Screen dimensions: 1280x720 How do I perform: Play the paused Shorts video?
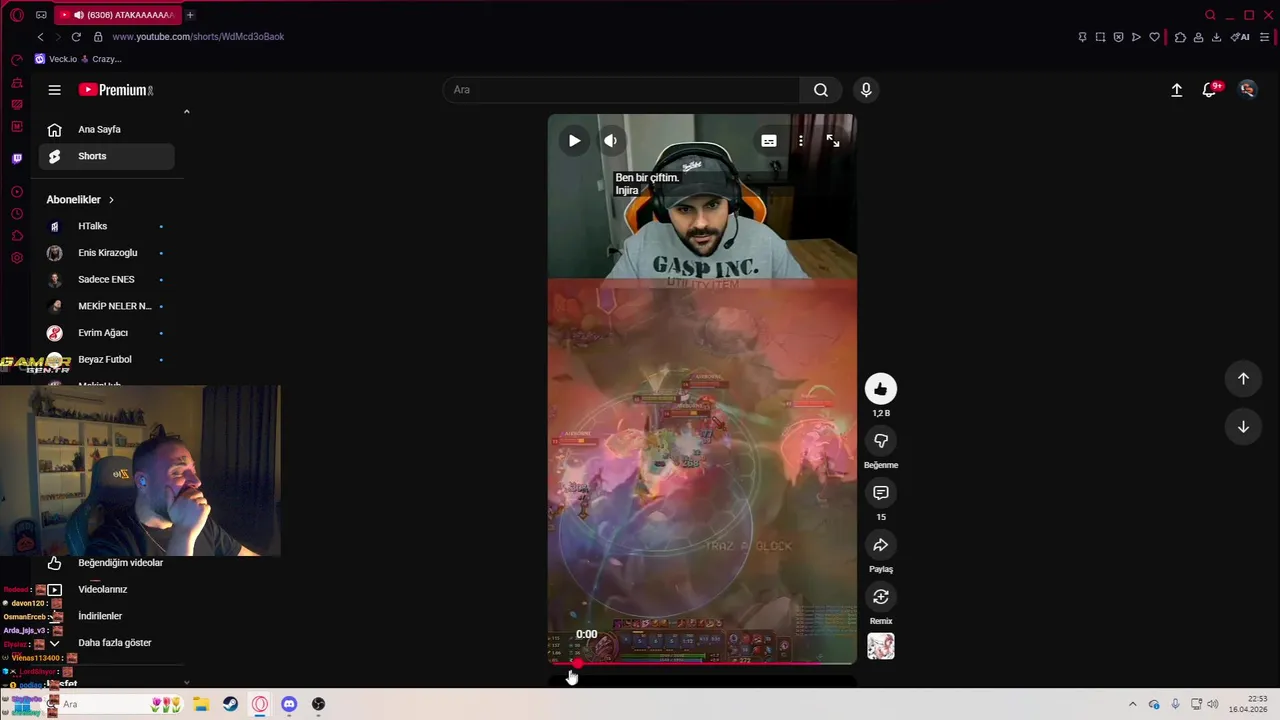pyautogui.click(x=574, y=141)
